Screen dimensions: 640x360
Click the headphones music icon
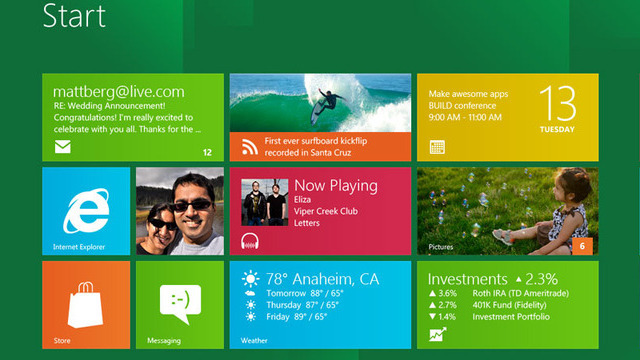coord(249,241)
